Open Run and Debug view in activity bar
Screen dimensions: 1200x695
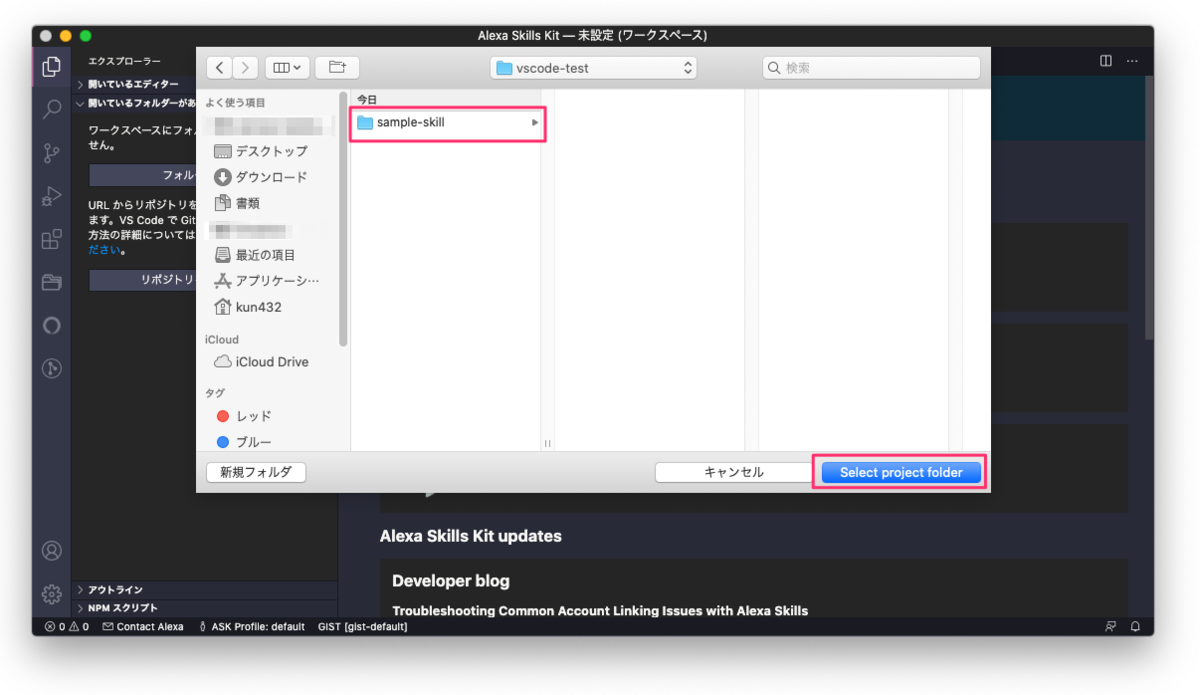51,196
